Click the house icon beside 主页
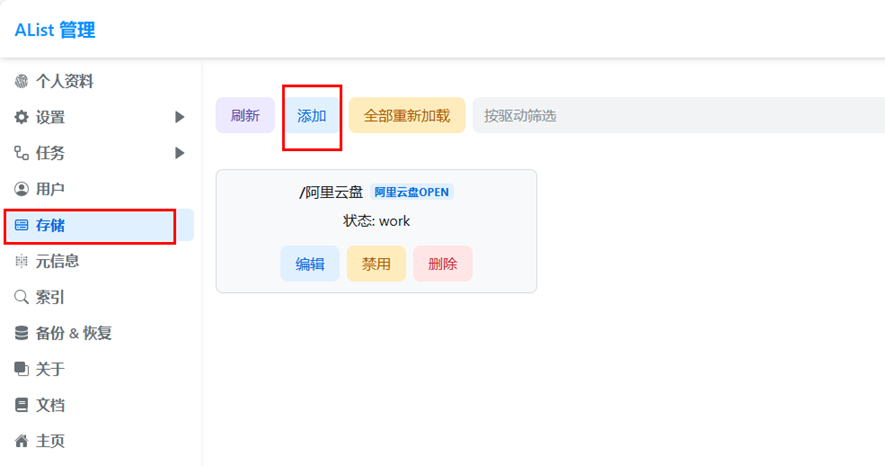Viewport: 885px width, 466px height. tap(21, 441)
